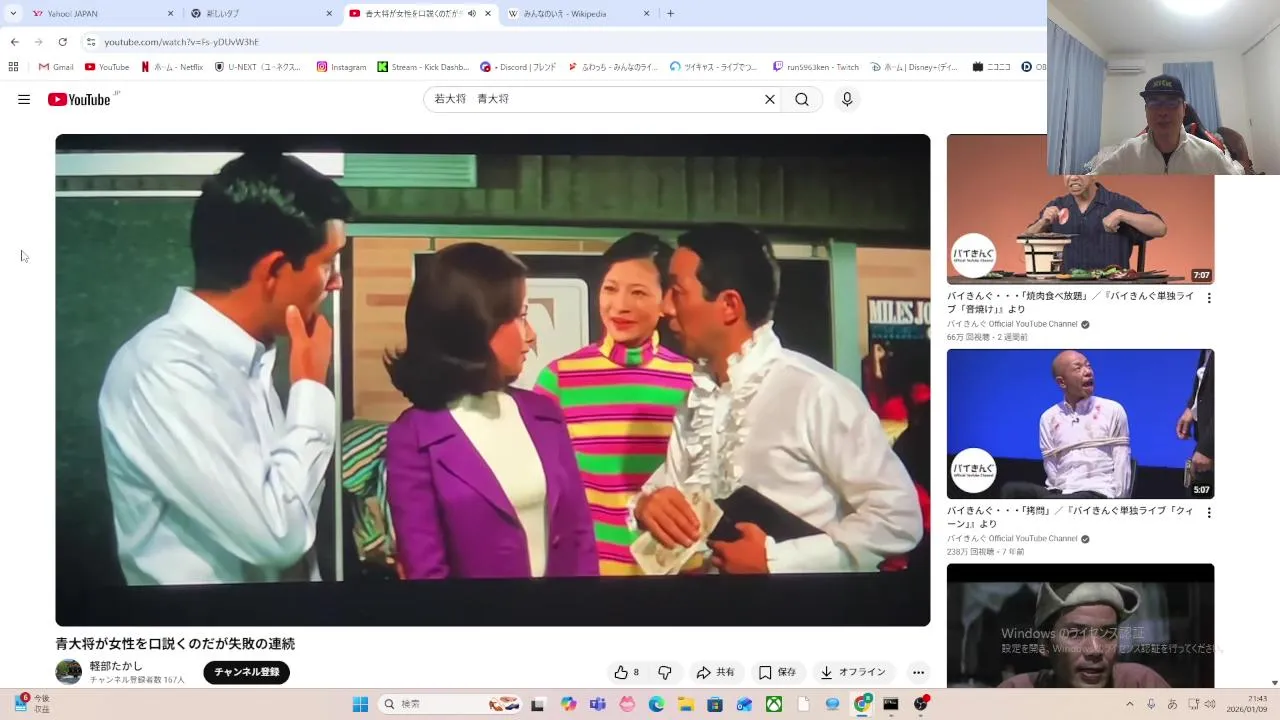Start voice search with microphone icon

tap(847, 99)
